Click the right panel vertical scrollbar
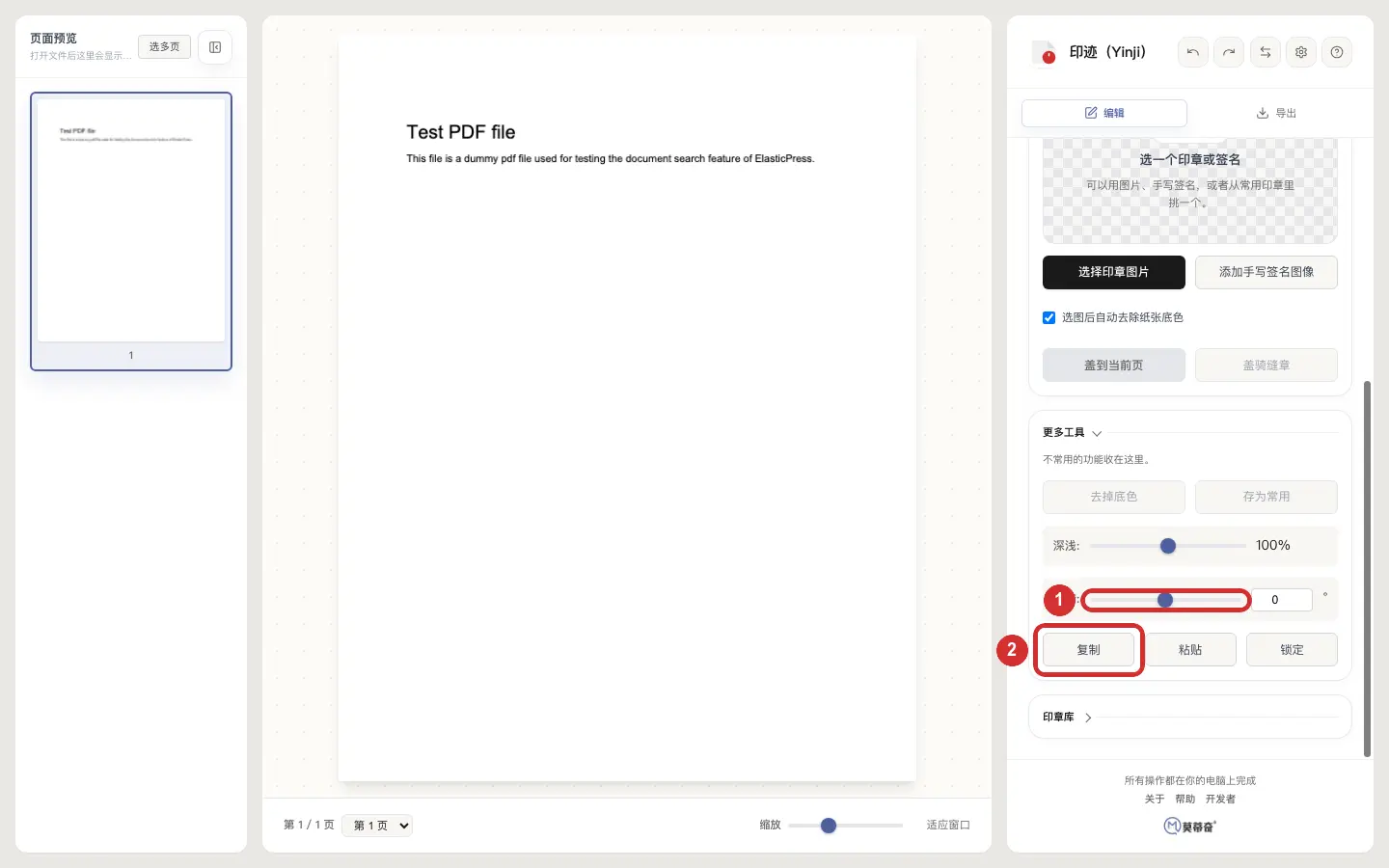The height and width of the screenshot is (868, 1389). coord(1367,569)
